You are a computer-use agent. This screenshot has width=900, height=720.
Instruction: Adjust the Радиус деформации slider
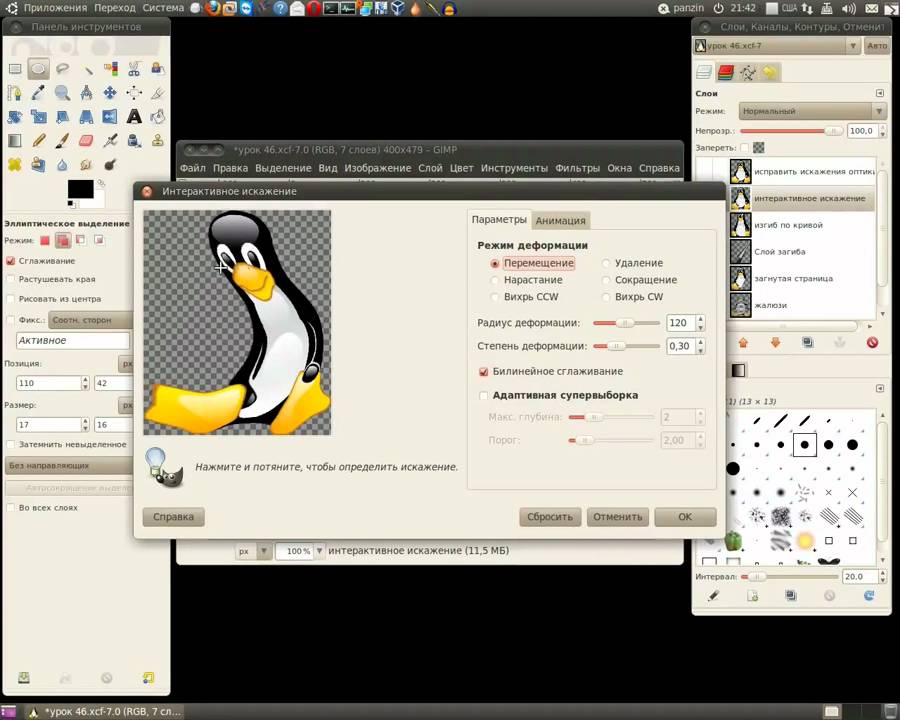(x=626, y=323)
